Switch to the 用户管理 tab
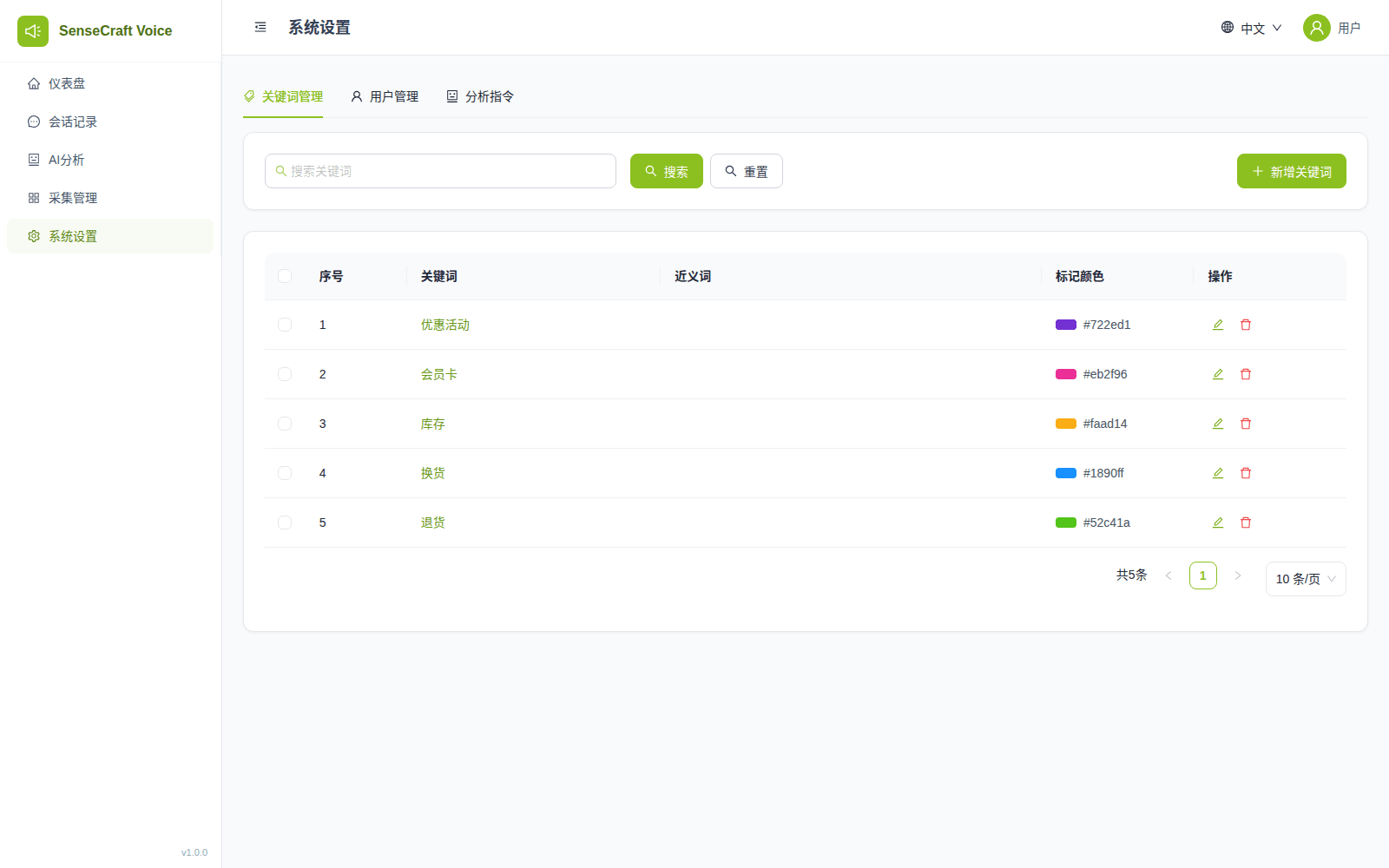Viewport: 1389px width, 868px height. (385, 96)
